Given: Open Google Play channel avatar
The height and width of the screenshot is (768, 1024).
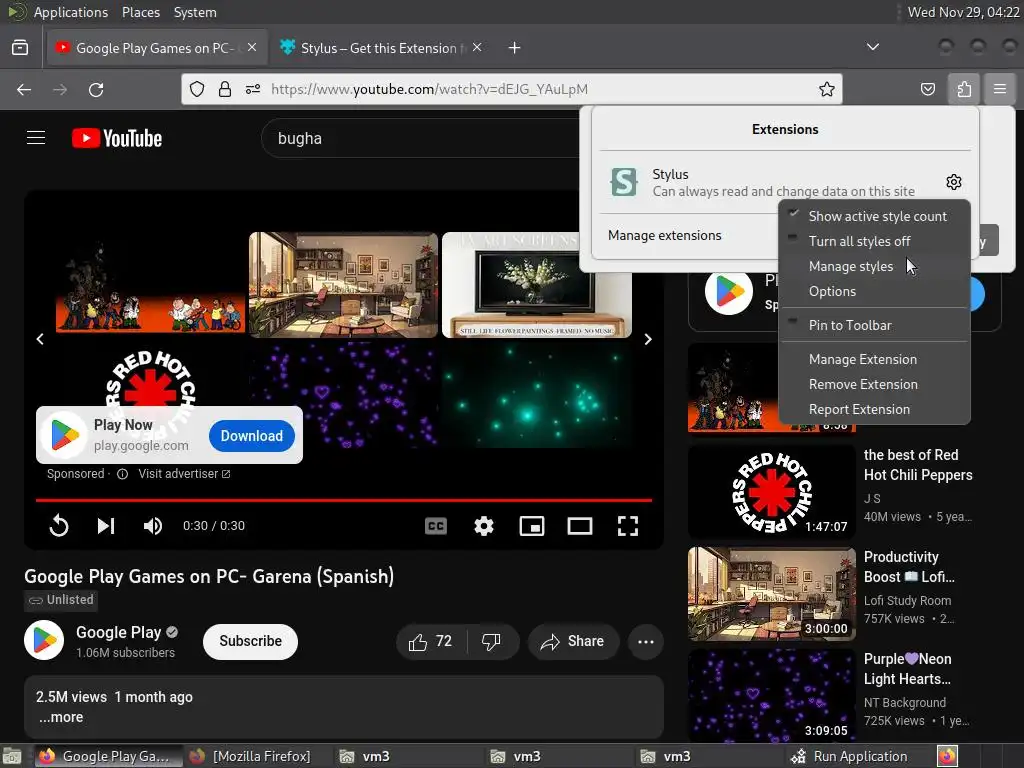Looking at the screenshot, I should point(44,641).
